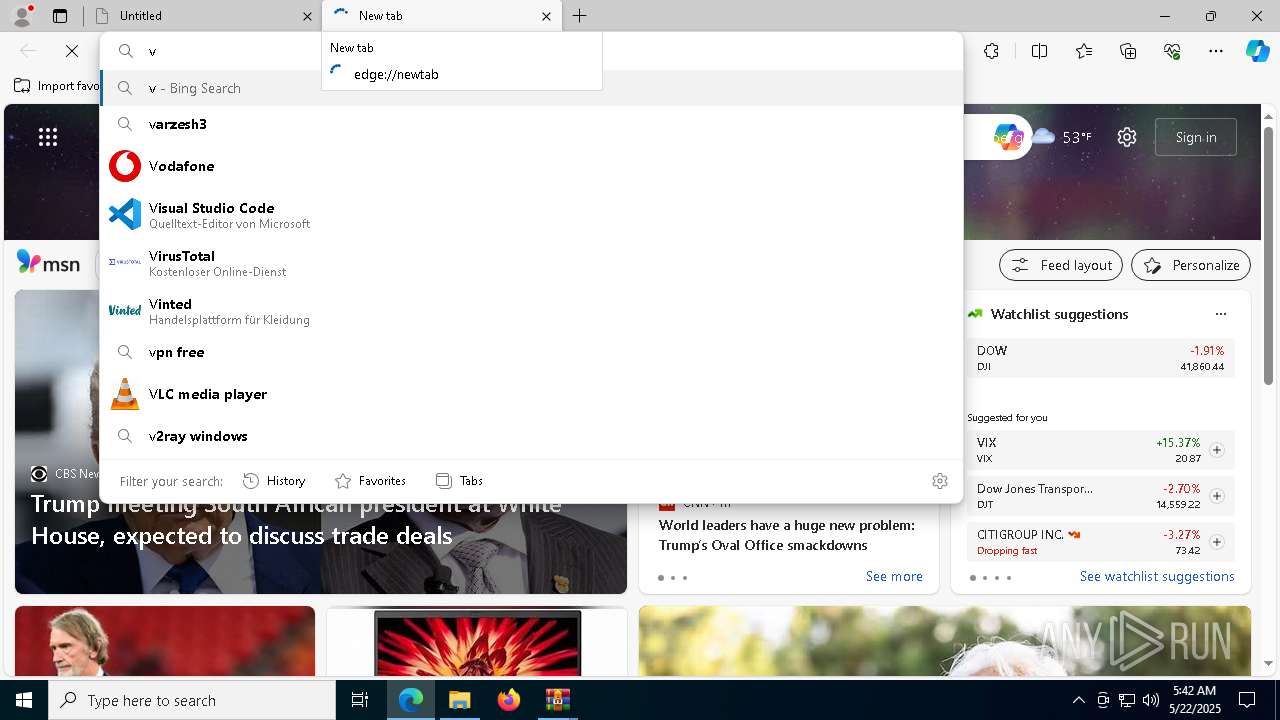Open Watchlist suggestions more options
This screenshot has width=1280, height=720.
(x=1221, y=314)
